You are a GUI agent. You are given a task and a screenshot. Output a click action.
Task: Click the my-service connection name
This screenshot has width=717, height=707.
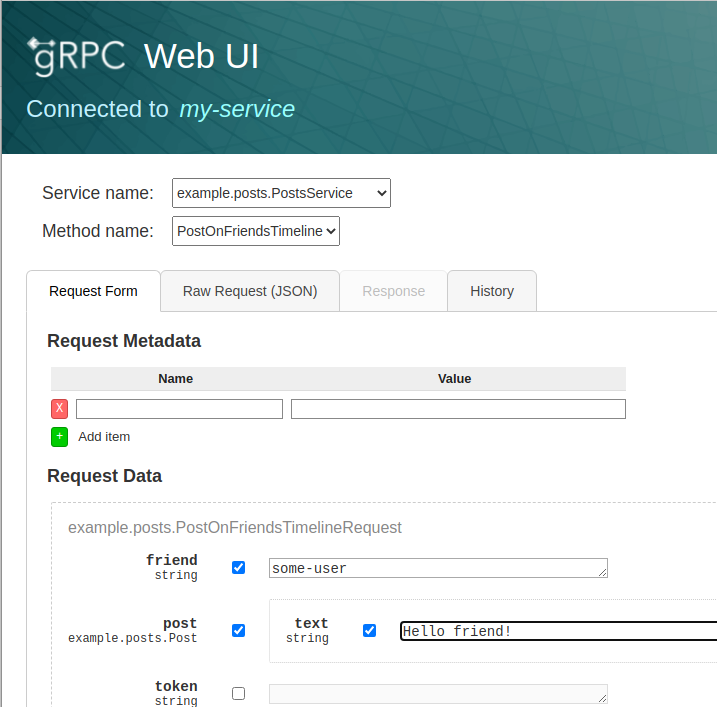(237, 109)
